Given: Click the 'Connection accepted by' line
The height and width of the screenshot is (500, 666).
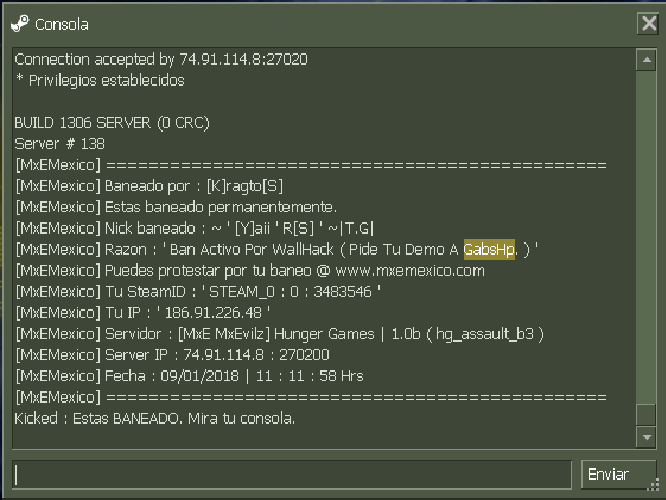Looking at the screenshot, I should [x=161, y=59].
